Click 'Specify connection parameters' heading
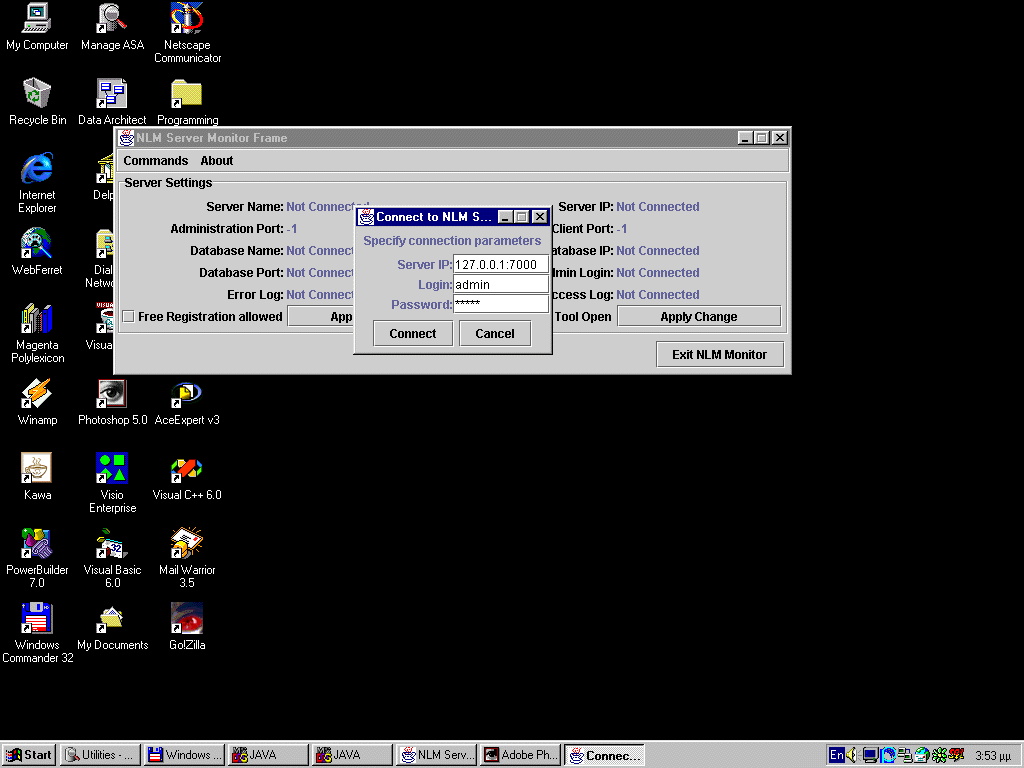 pyautogui.click(x=452, y=241)
